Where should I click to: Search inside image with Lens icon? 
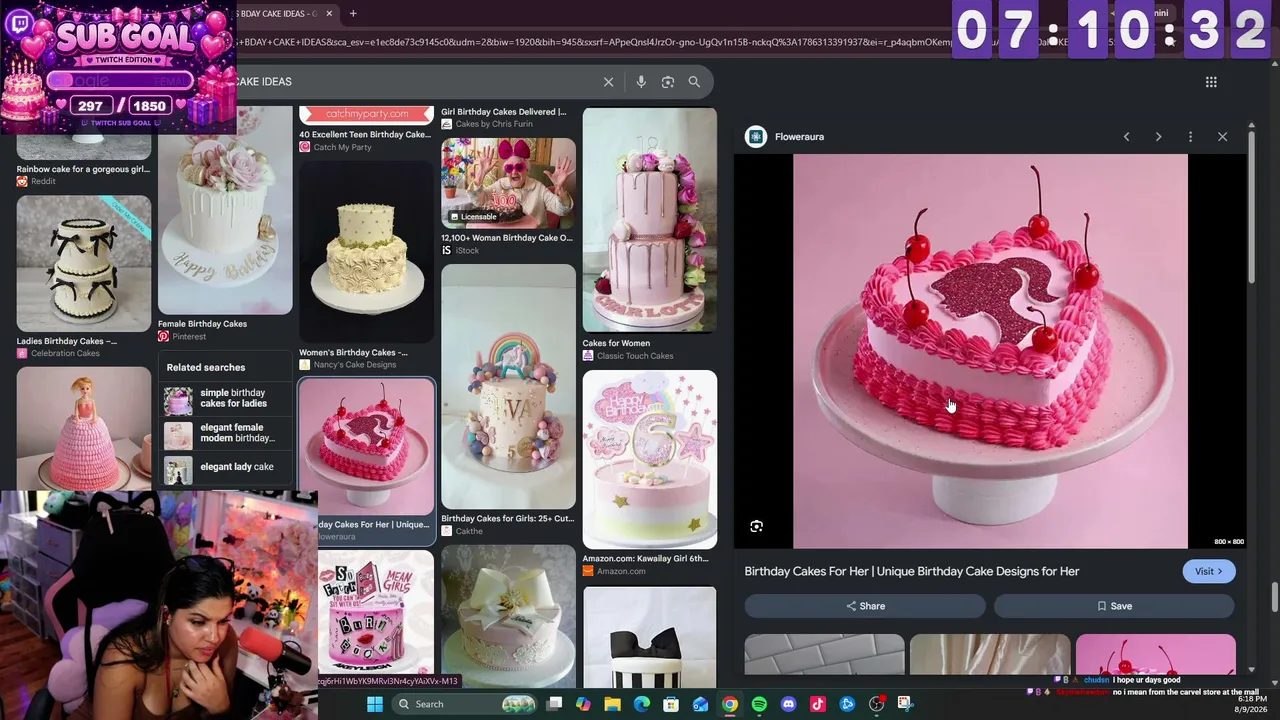[x=757, y=526]
